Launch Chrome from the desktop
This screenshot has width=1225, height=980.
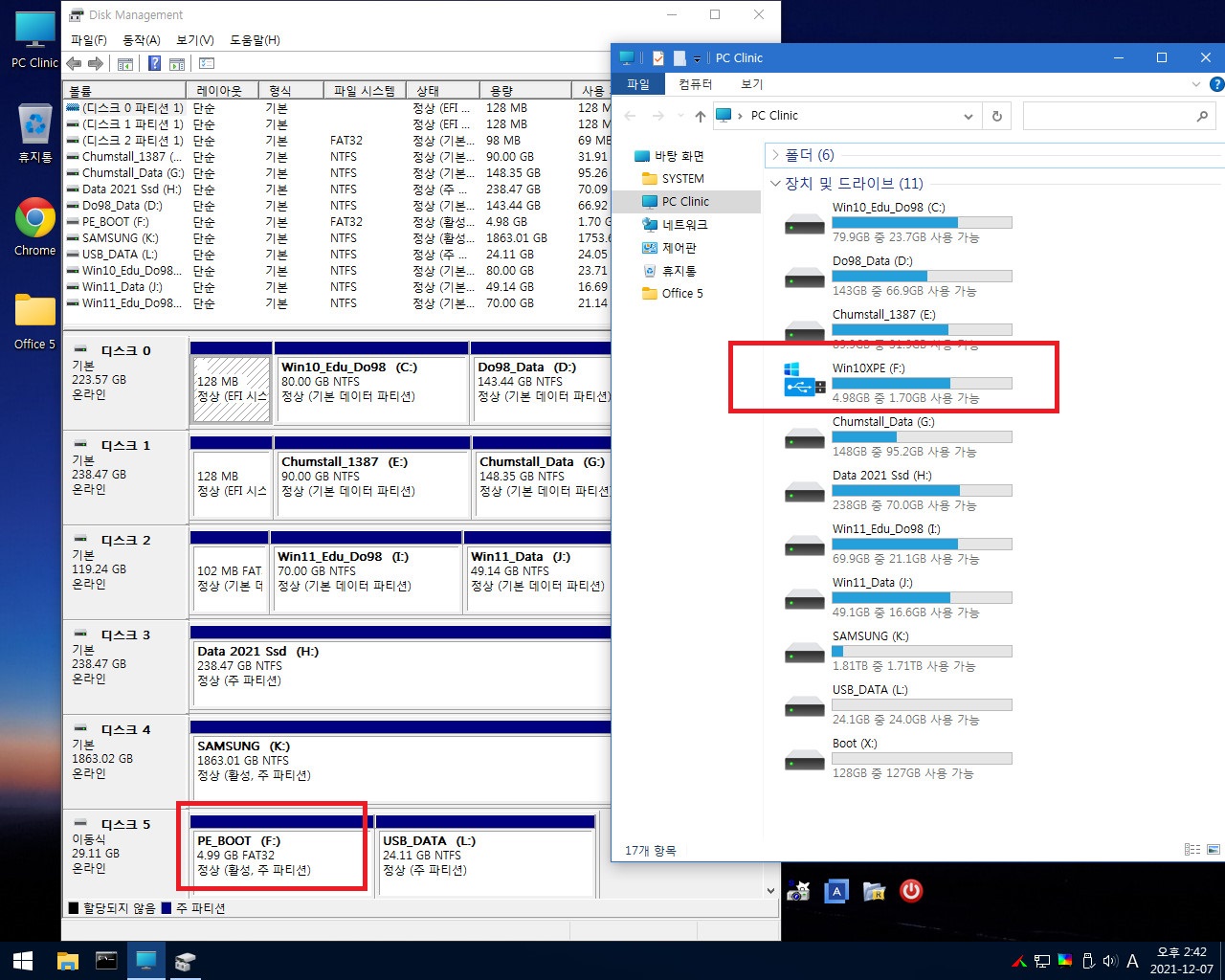[35, 227]
